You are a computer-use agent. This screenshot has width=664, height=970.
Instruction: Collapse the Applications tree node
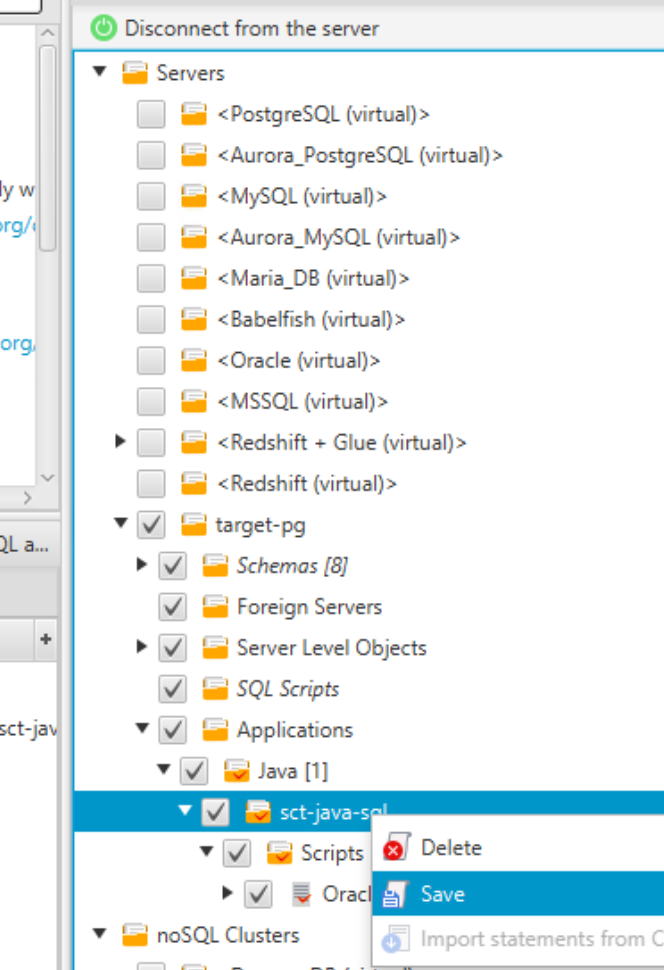[142, 729]
